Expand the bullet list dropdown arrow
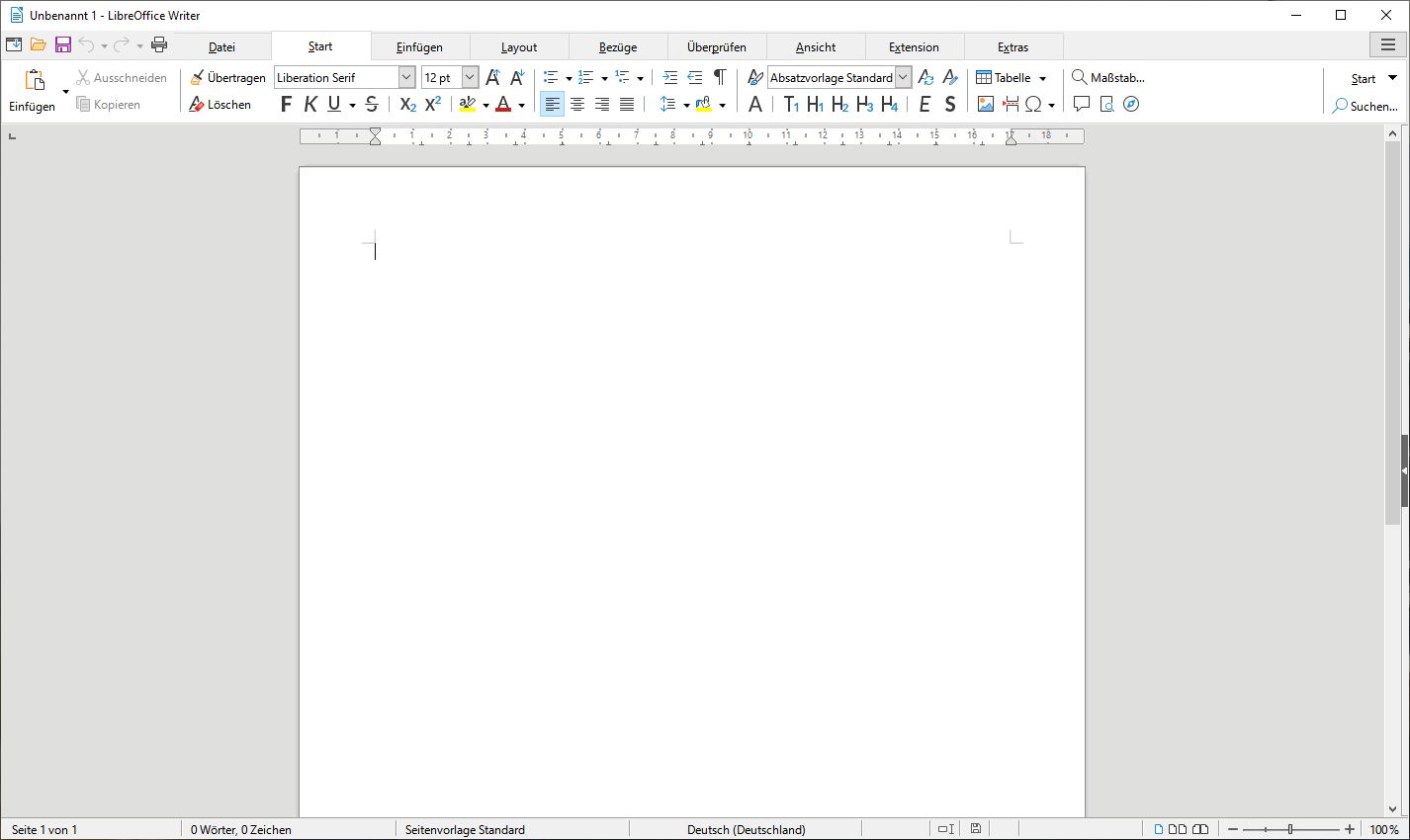Screen dimensions: 1410x840 [569, 78]
